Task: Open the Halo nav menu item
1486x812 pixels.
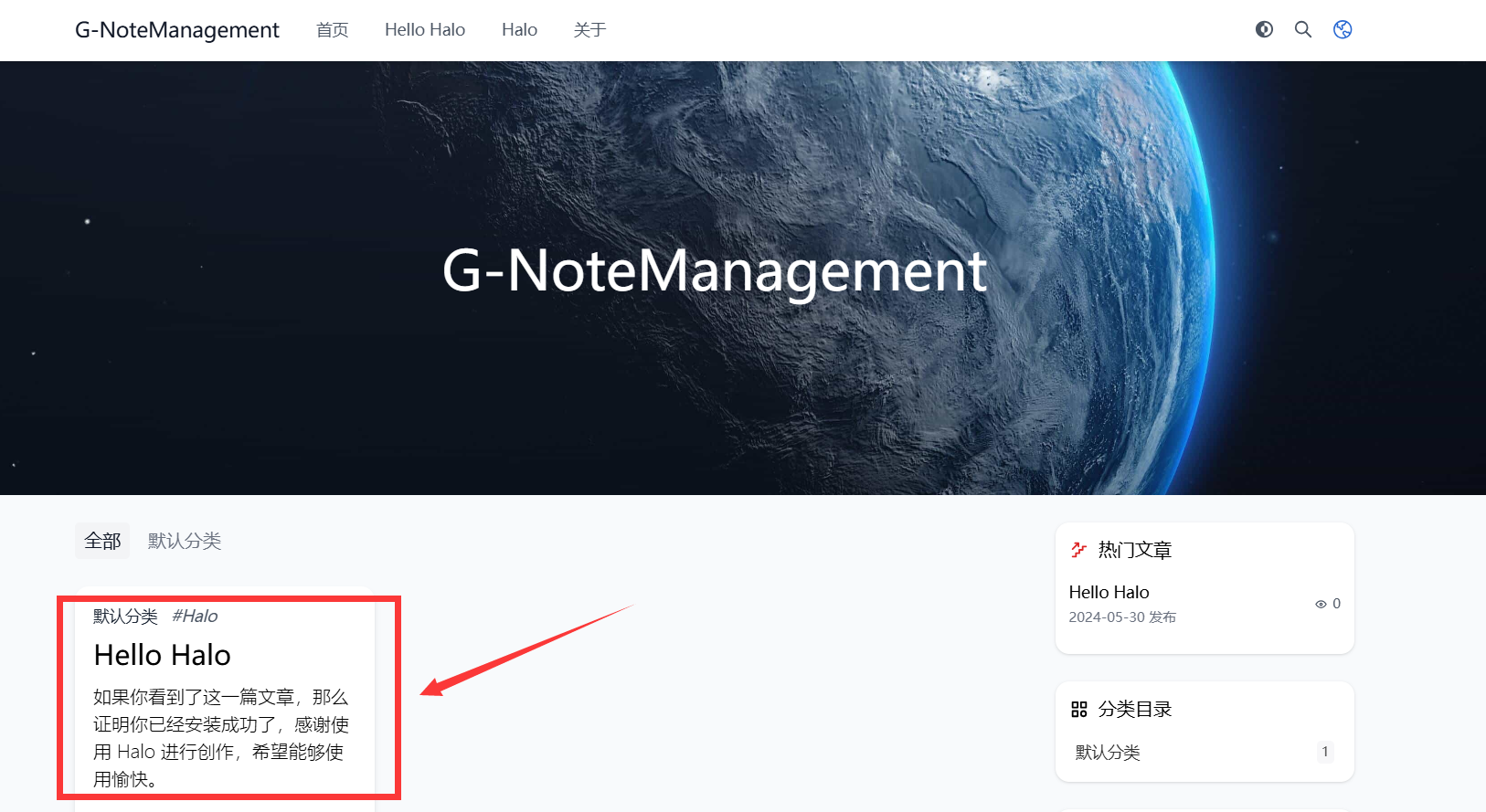Action: point(519,30)
